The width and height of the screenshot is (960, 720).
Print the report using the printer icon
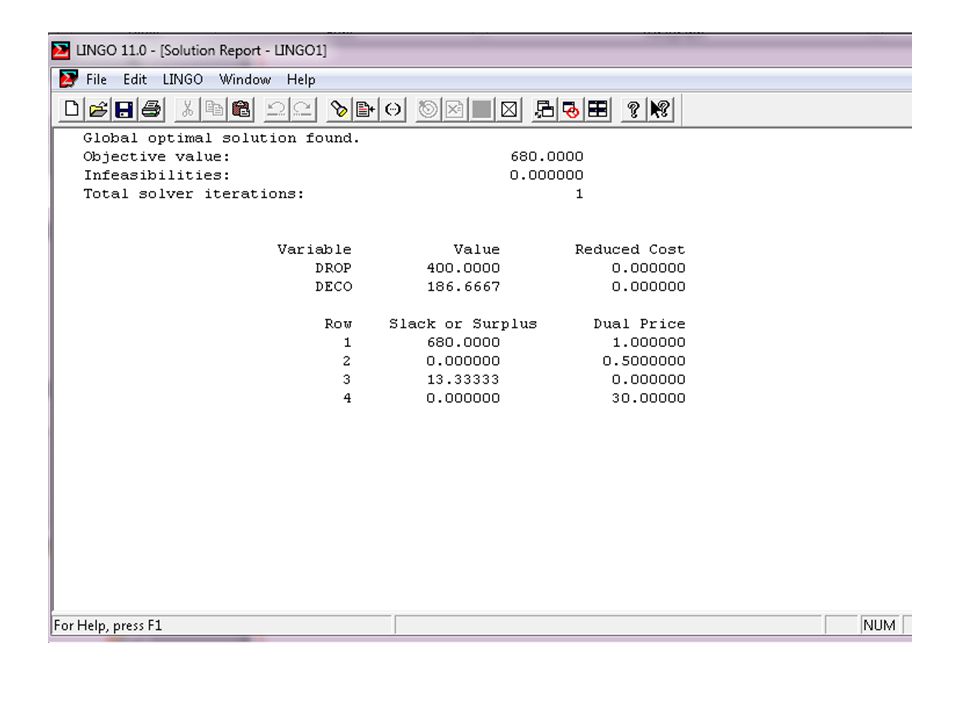(x=151, y=110)
